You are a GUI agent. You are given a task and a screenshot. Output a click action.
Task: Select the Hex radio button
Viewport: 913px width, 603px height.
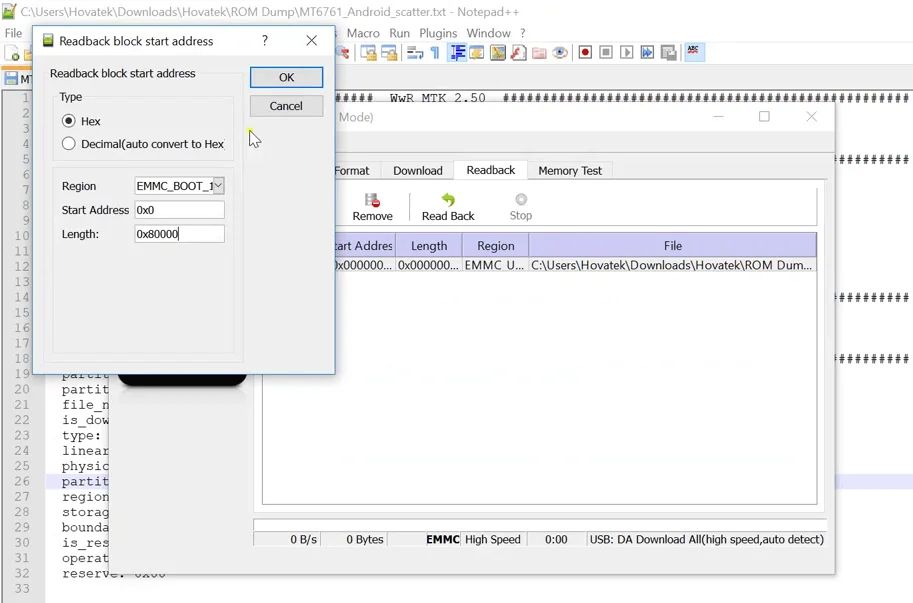pyautogui.click(x=69, y=120)
